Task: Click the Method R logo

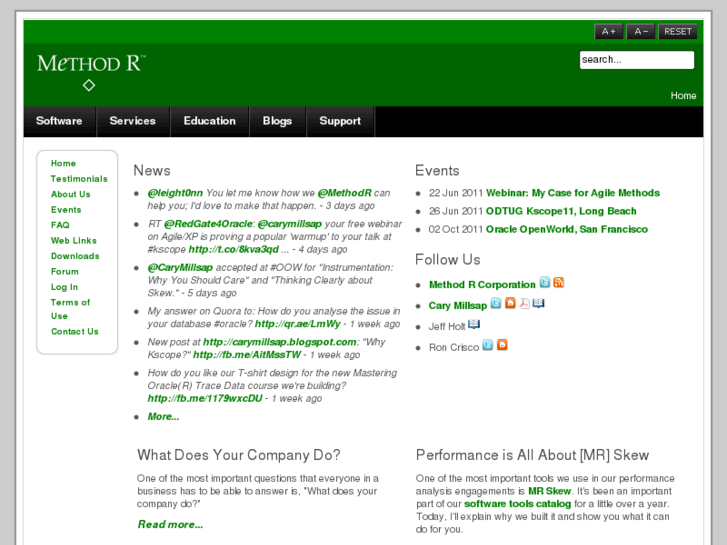Action: click(90, 65)
